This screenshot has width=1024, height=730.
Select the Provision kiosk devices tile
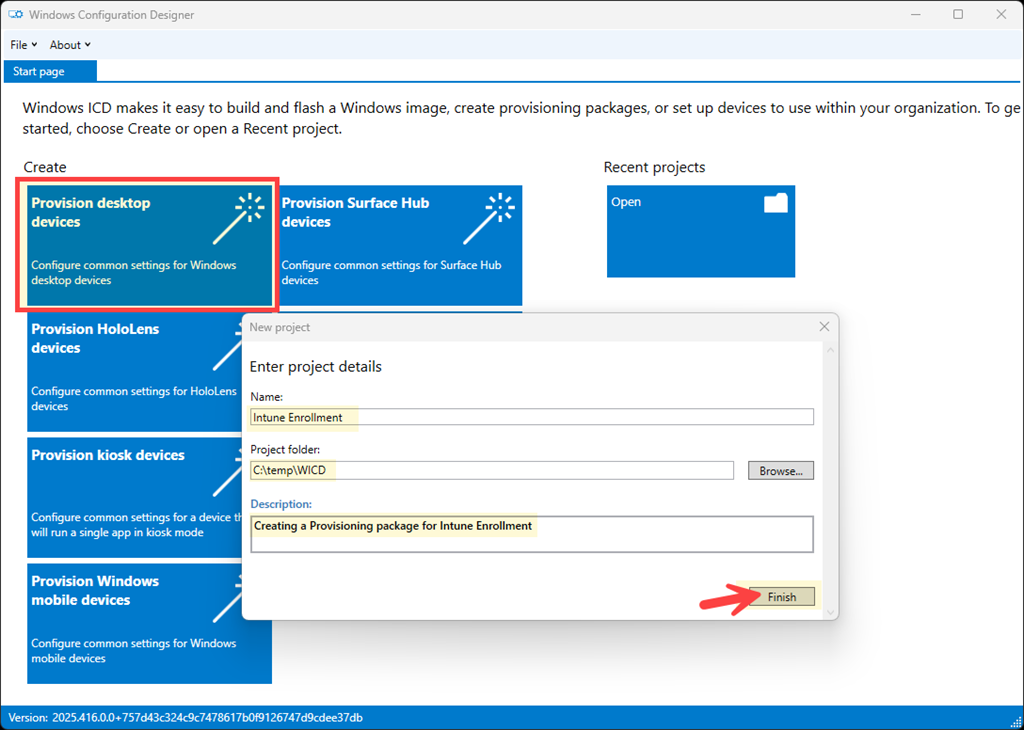(134, 498)
